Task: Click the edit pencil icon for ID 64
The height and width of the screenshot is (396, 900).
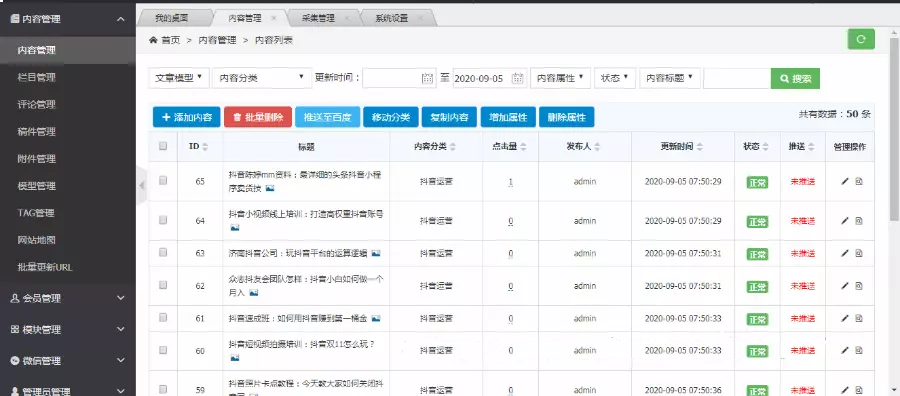Action: pyautogui.click(x=844, y=220)
